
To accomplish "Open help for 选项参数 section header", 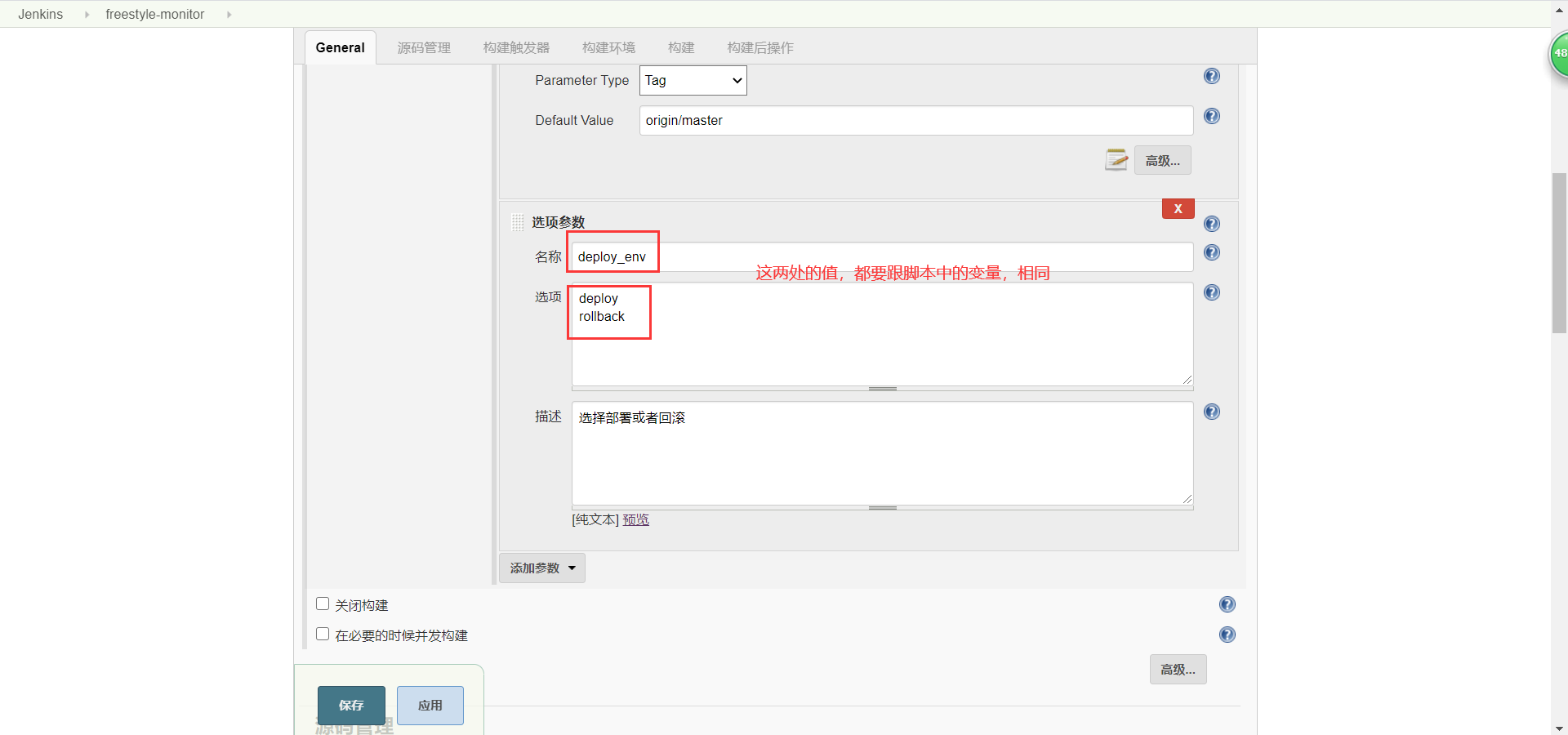I will pos(1212,224).
